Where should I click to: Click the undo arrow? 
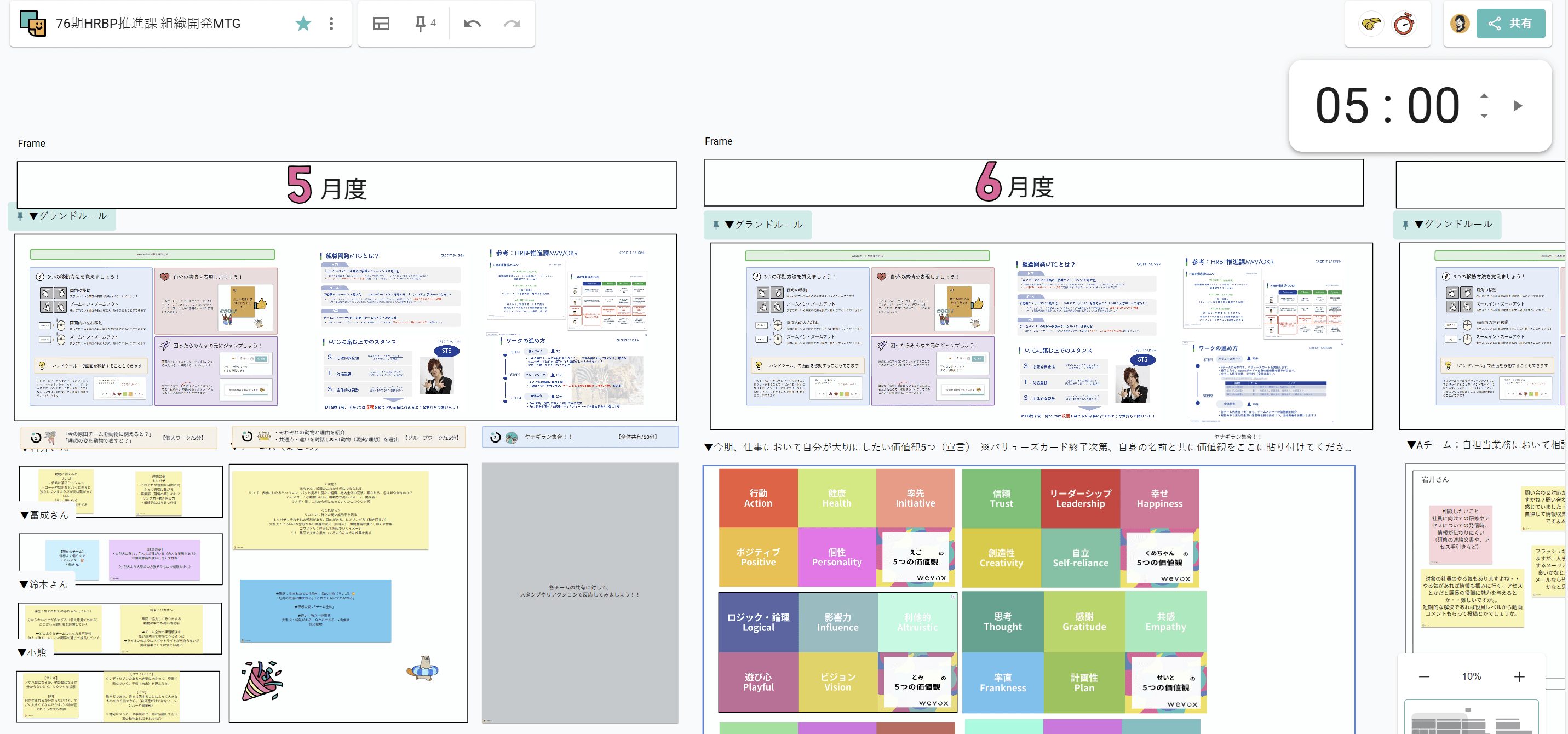pos(472,24)
